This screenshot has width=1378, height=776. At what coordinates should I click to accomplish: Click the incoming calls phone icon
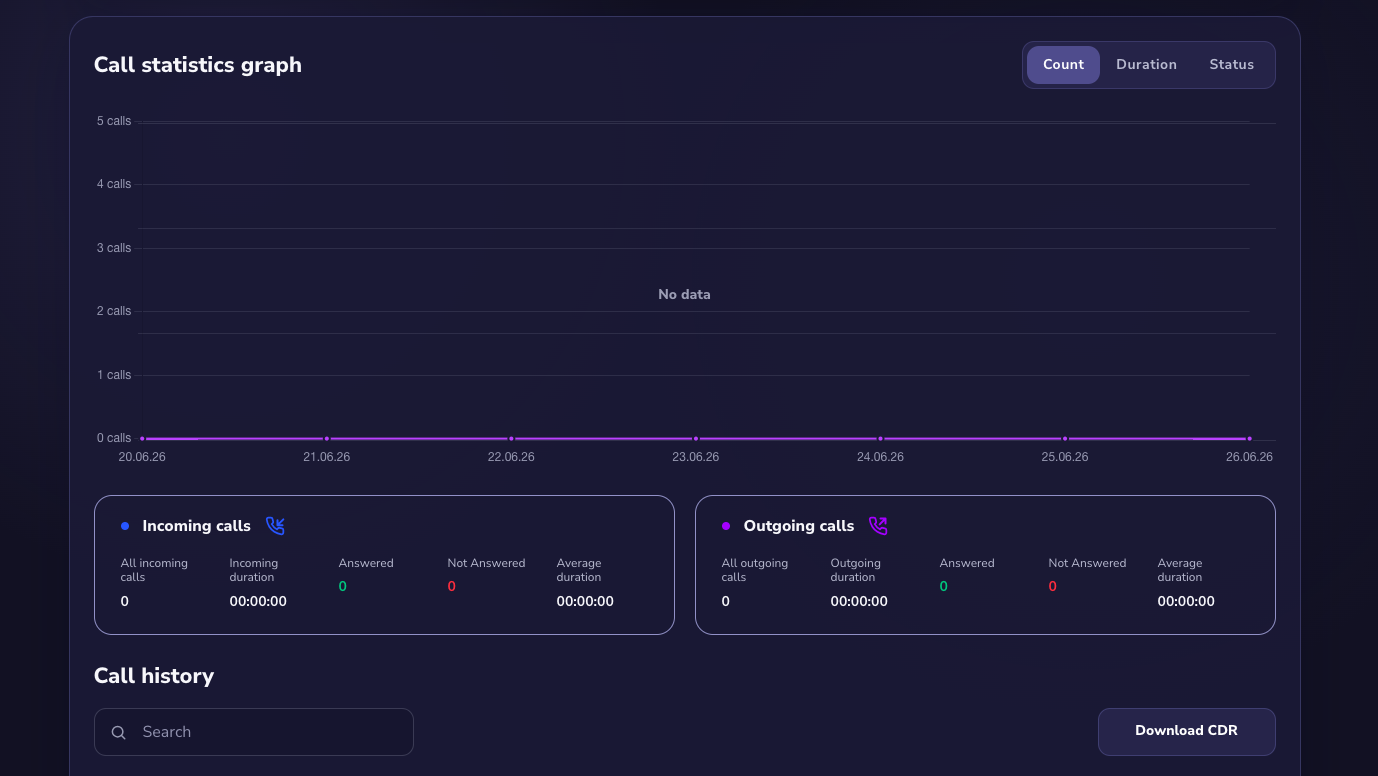point(275,526)
